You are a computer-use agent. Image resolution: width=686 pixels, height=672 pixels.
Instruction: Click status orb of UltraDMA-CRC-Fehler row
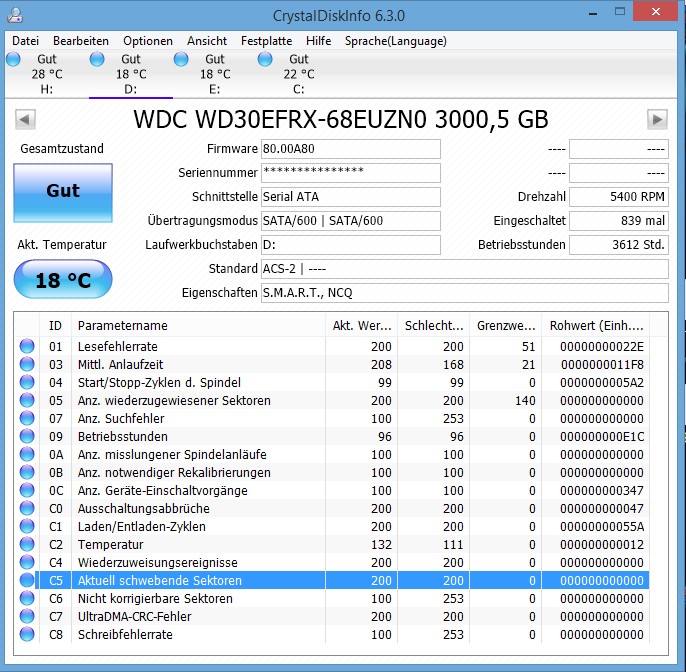pyautogui.click(x=27, y=616)
